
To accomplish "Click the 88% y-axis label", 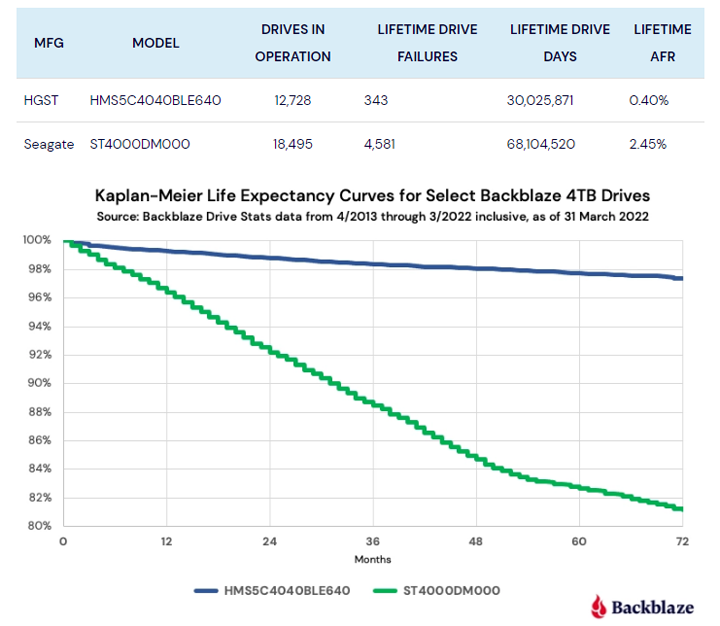I will tap(40, 412).
